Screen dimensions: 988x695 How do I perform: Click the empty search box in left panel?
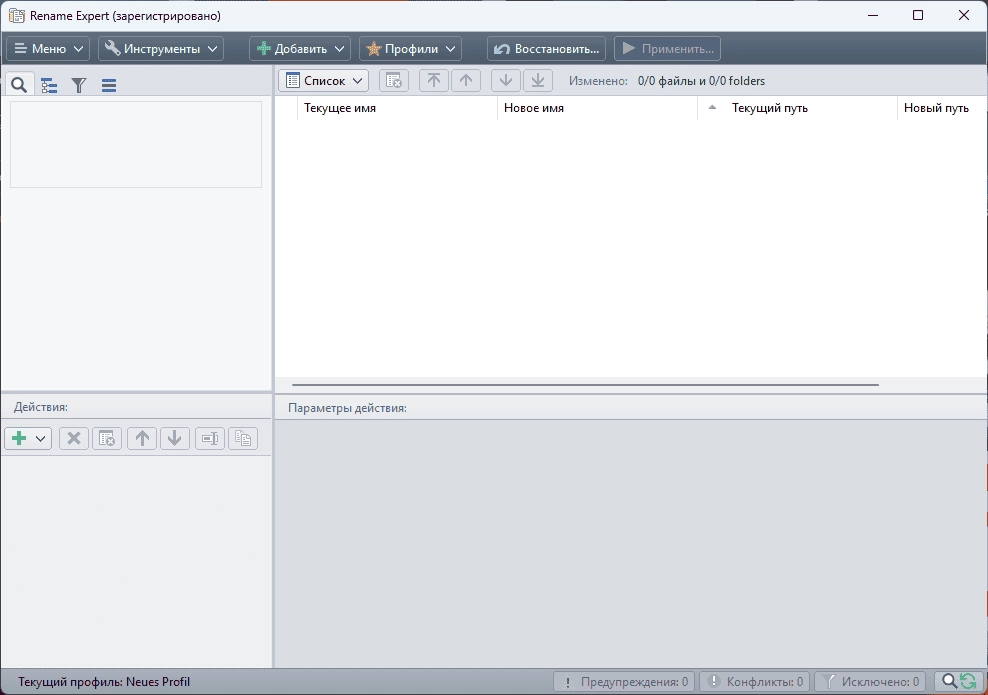(135, 144)
